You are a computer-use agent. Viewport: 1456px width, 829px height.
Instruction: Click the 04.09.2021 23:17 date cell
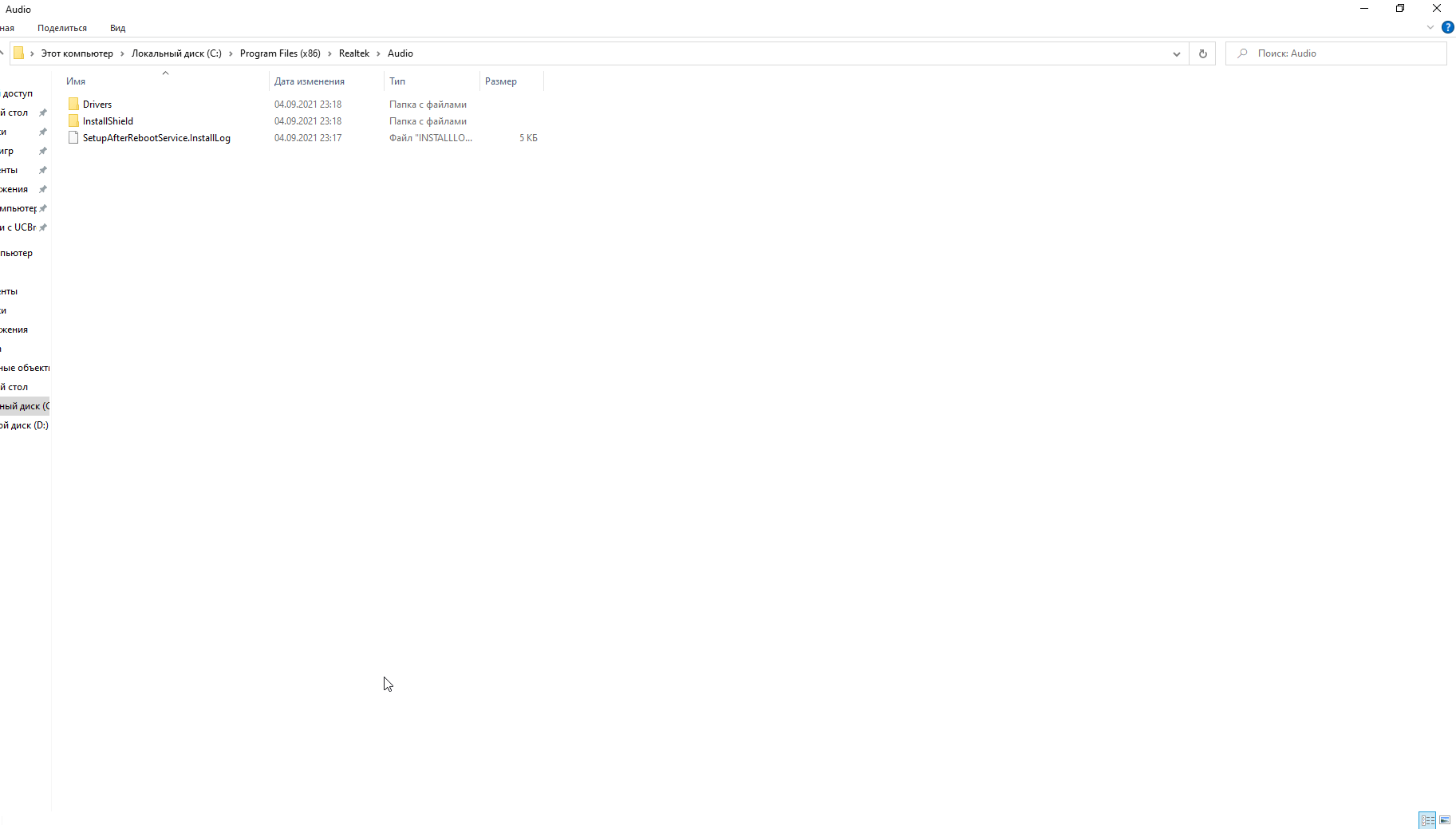(308, 138)
